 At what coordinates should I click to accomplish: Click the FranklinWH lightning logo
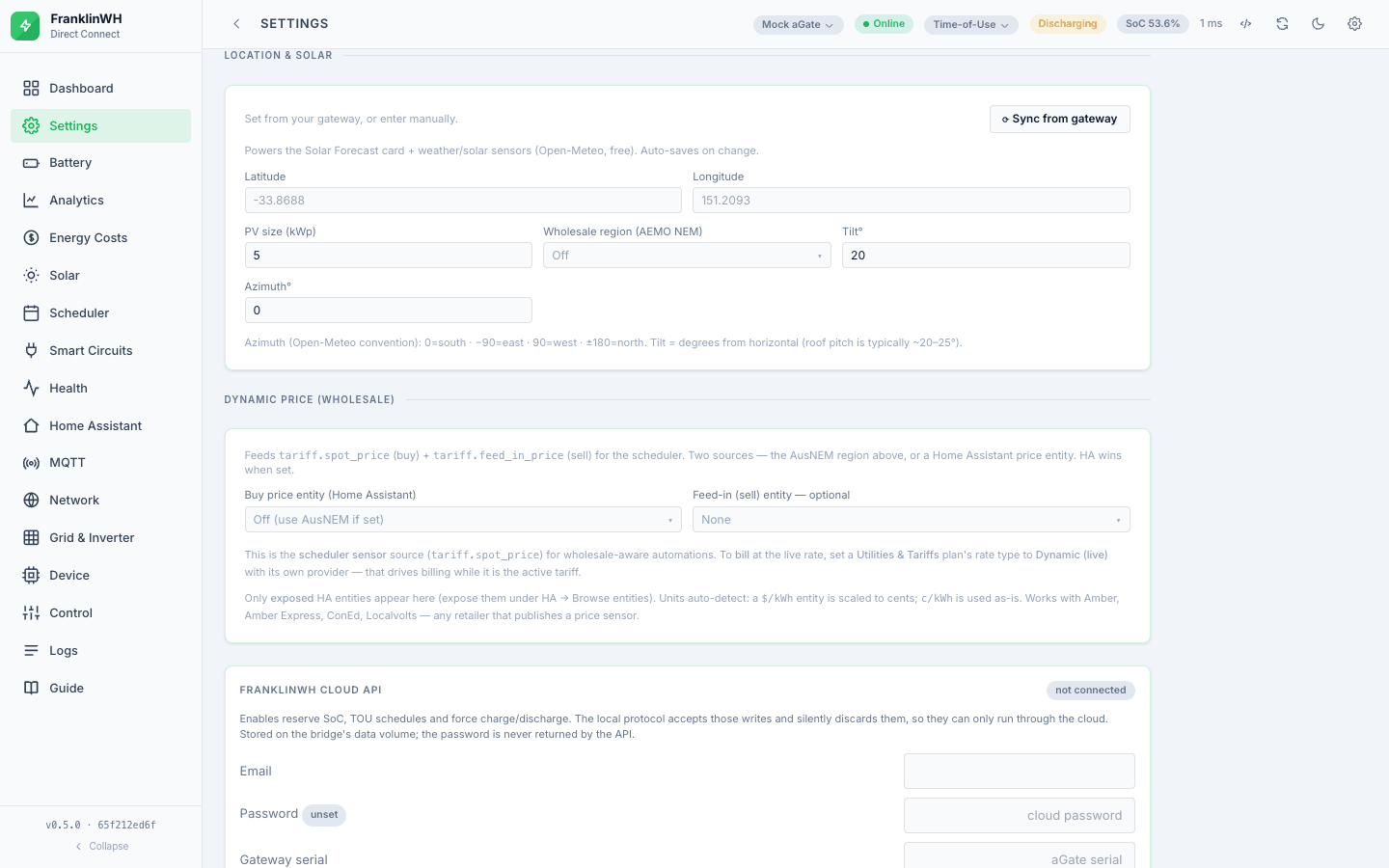(25, 26)
